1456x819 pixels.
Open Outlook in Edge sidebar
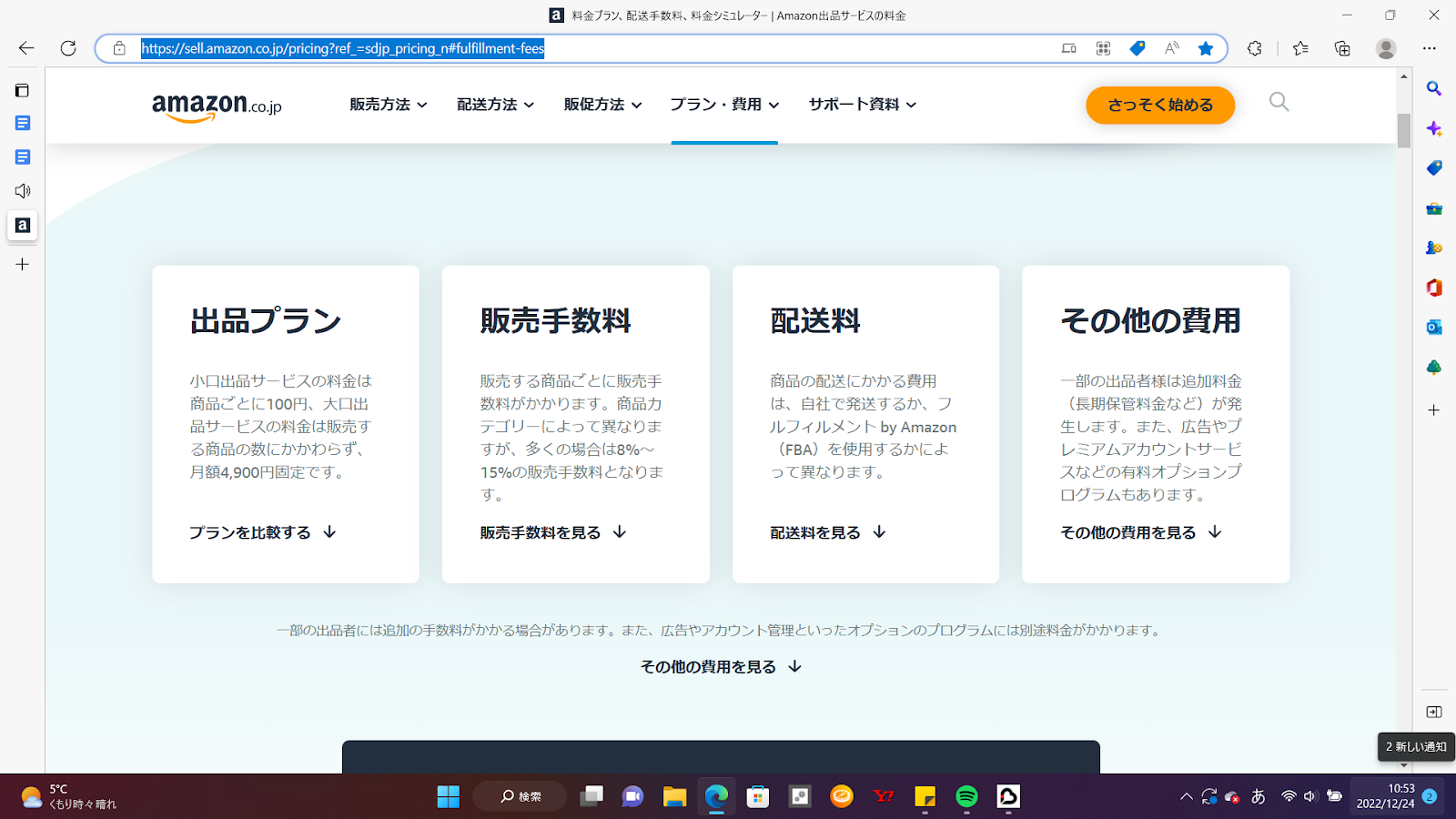(x=1434, y=328)
